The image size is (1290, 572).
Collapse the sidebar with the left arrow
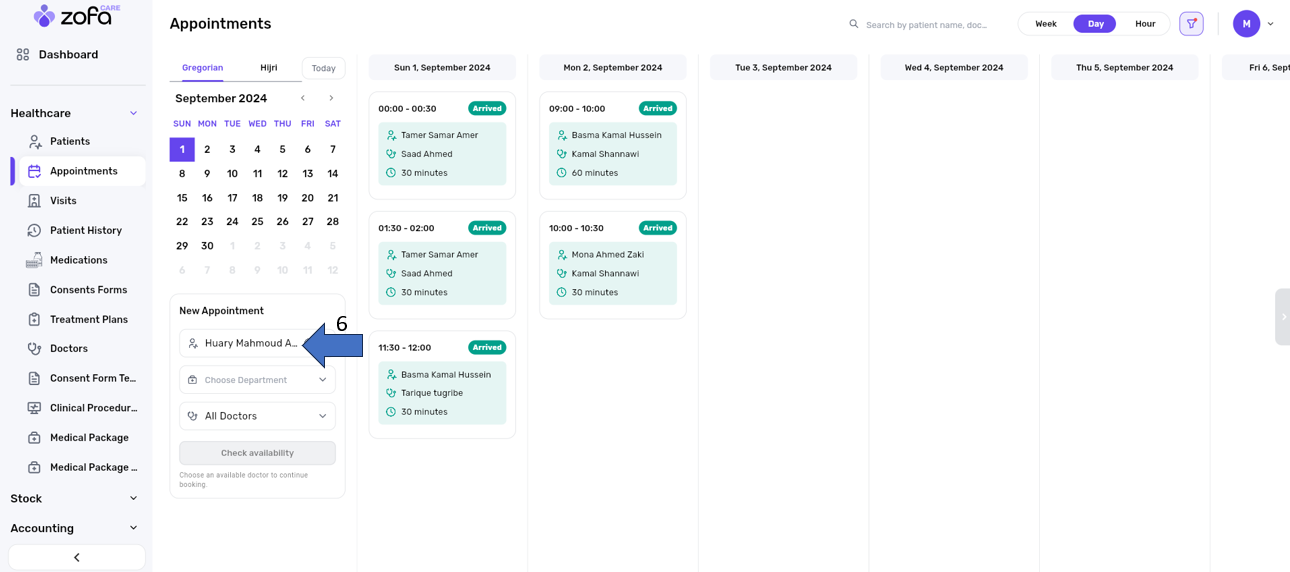[x=77, y=557]
